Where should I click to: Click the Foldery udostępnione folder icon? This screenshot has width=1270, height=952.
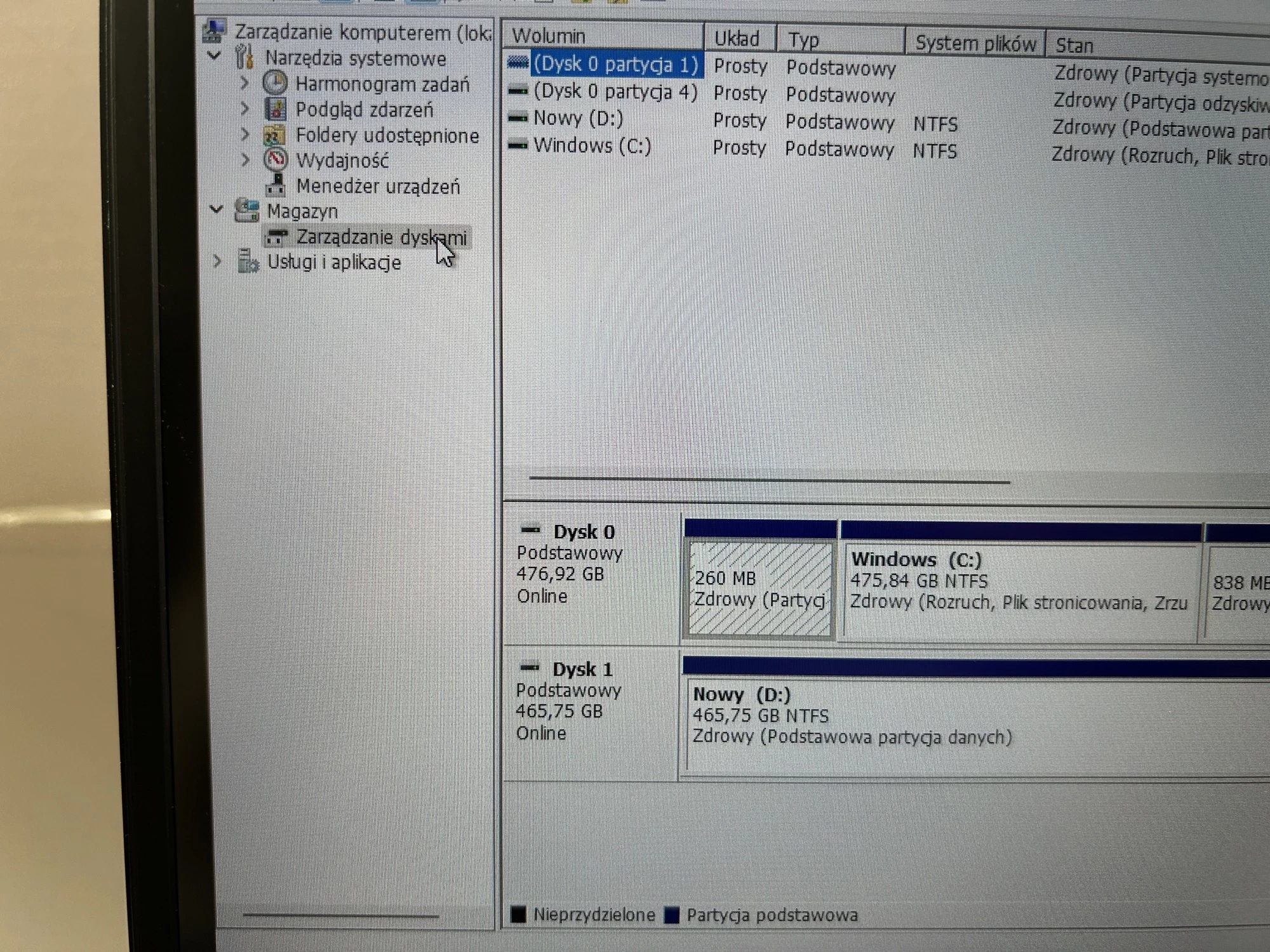[x=274, y=135]
